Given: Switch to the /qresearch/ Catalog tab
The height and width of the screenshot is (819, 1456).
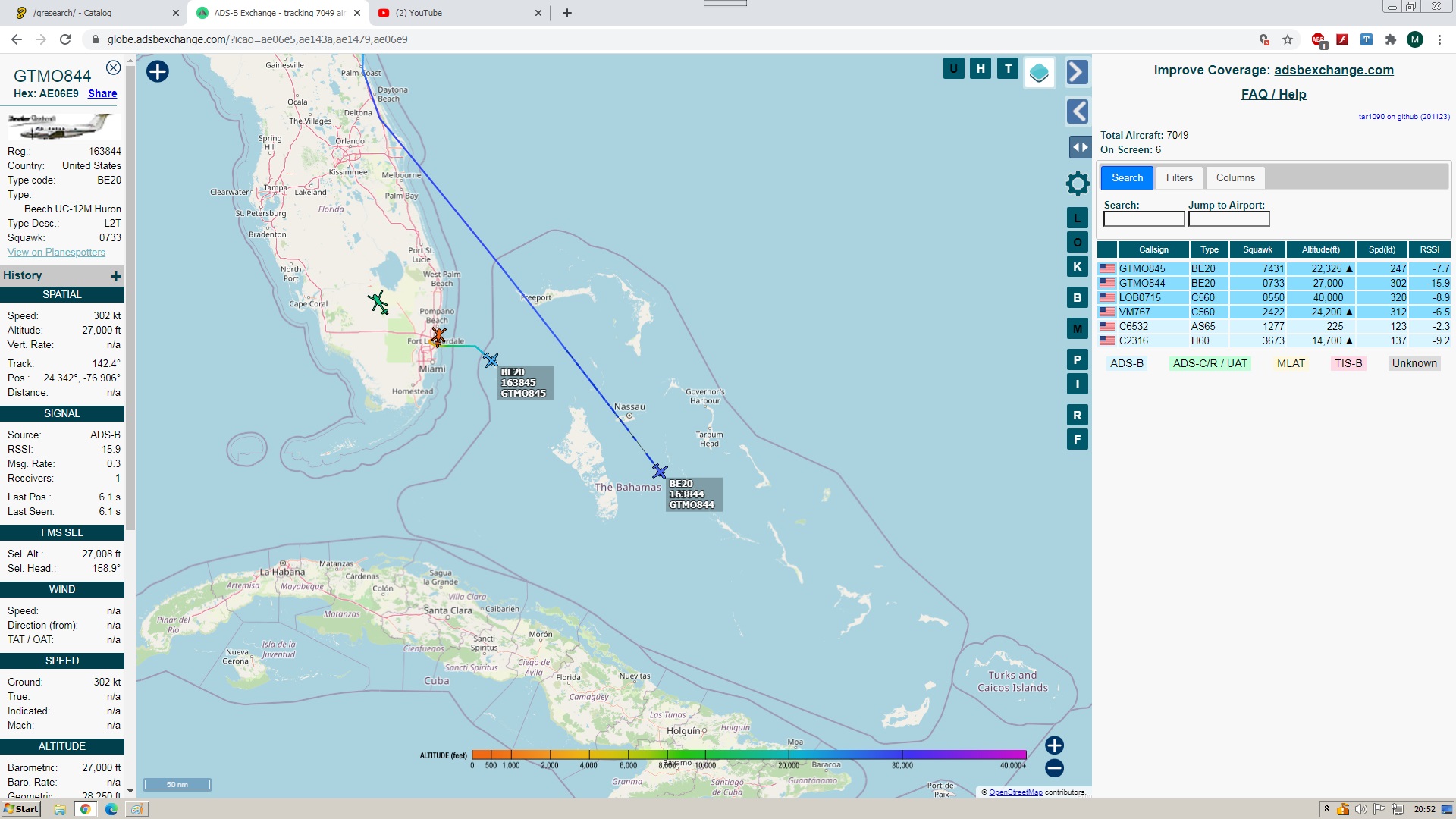Looking at the screenshot, I should (96, 13).
